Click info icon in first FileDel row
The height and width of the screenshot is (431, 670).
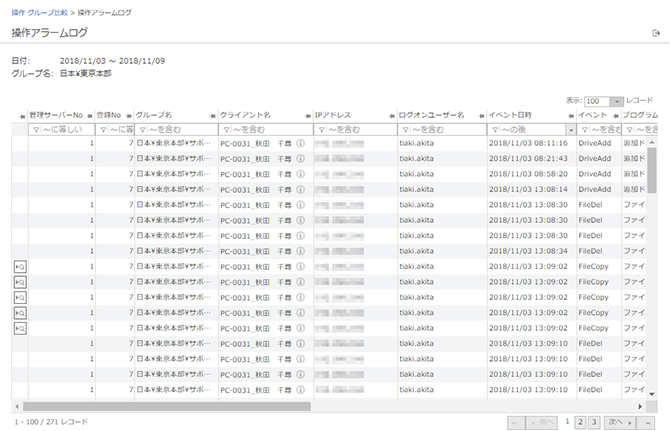[x=300, y=205]
